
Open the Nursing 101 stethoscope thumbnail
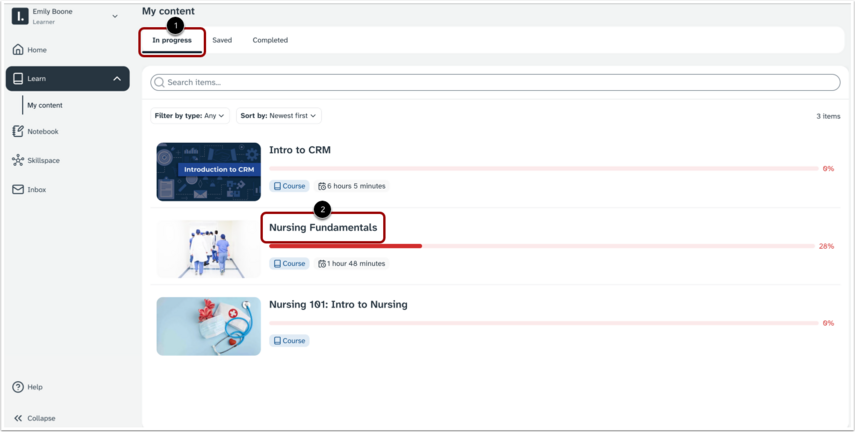[x=208, y=326]
